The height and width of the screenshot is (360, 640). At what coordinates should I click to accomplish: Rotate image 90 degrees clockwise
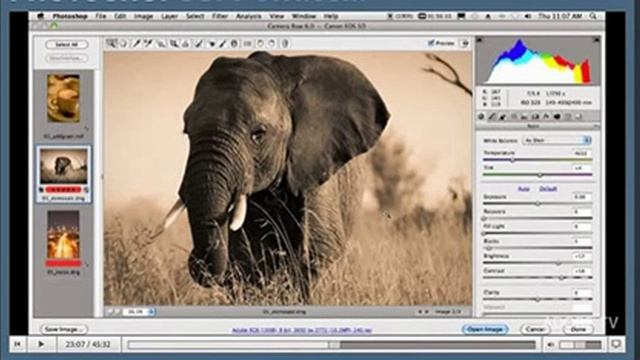click(272, 43)
